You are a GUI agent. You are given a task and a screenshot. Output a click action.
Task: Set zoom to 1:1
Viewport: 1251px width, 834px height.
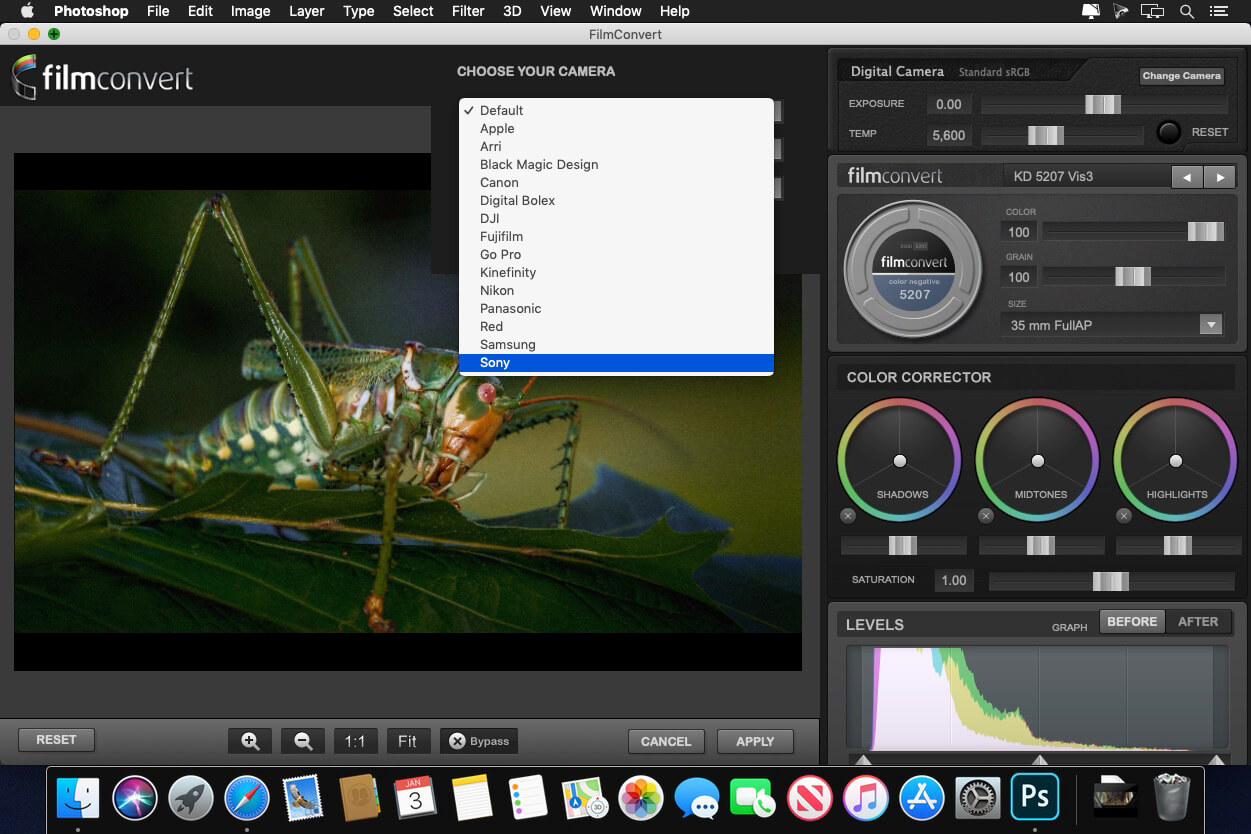[355, 741]
